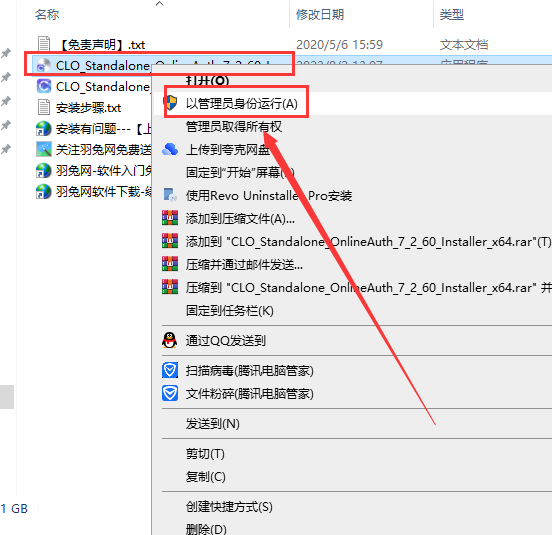Click the QQ penguin icon

(170, 340)
